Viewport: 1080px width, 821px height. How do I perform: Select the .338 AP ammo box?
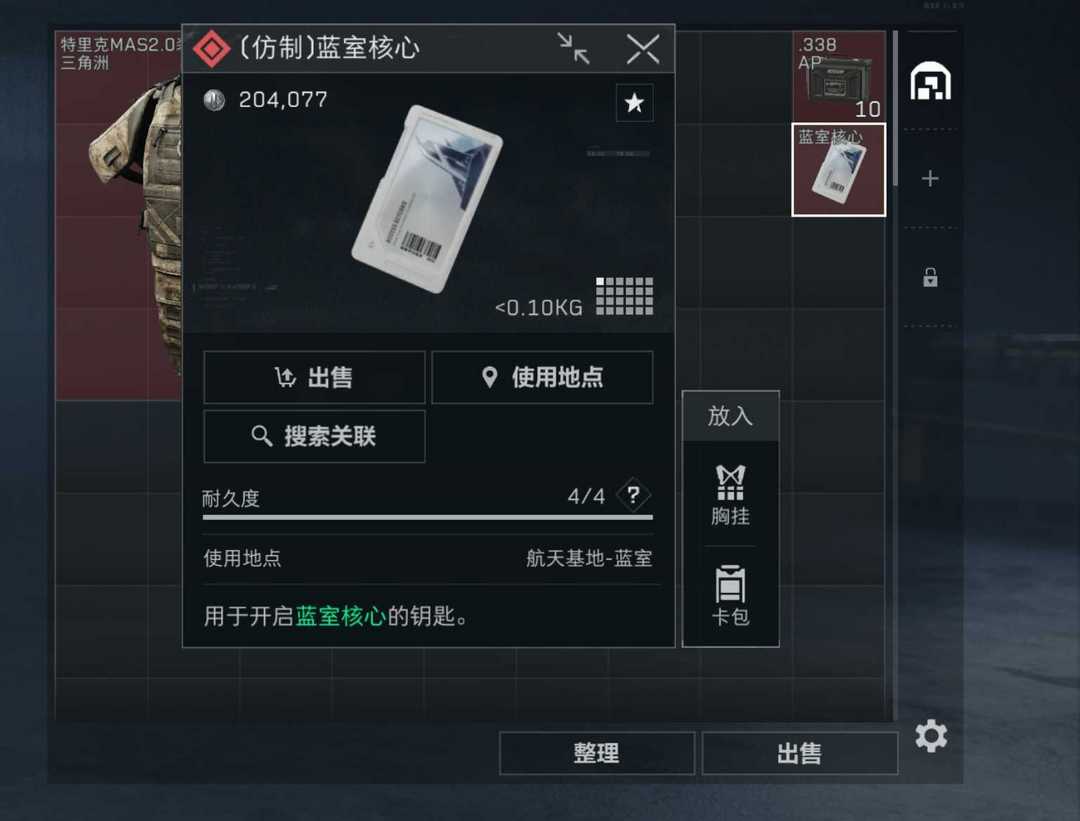[838, 76]
